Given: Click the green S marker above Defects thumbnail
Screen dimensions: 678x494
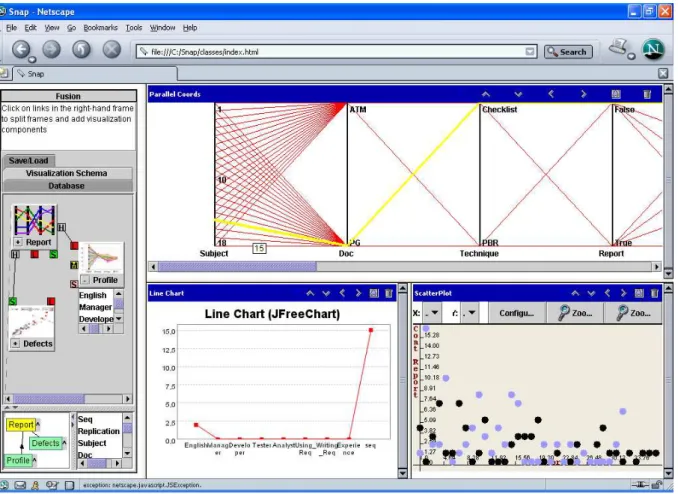Looking at the screenshot, I should (x=13, y=301).
